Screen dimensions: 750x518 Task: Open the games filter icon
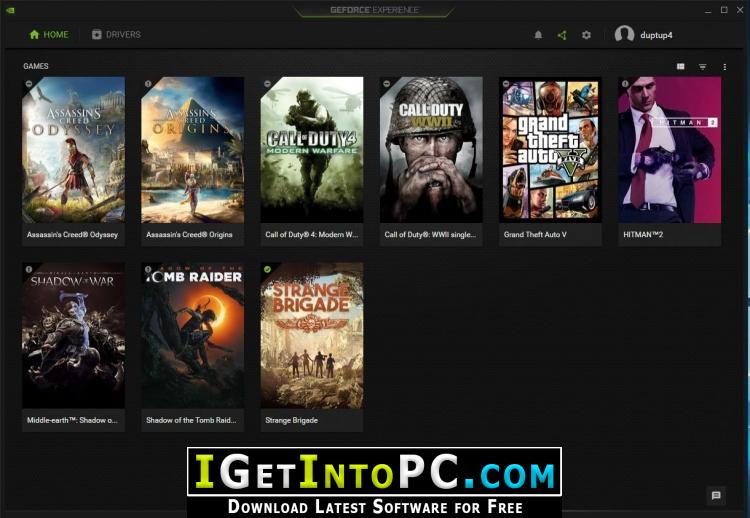pos(703,66)
